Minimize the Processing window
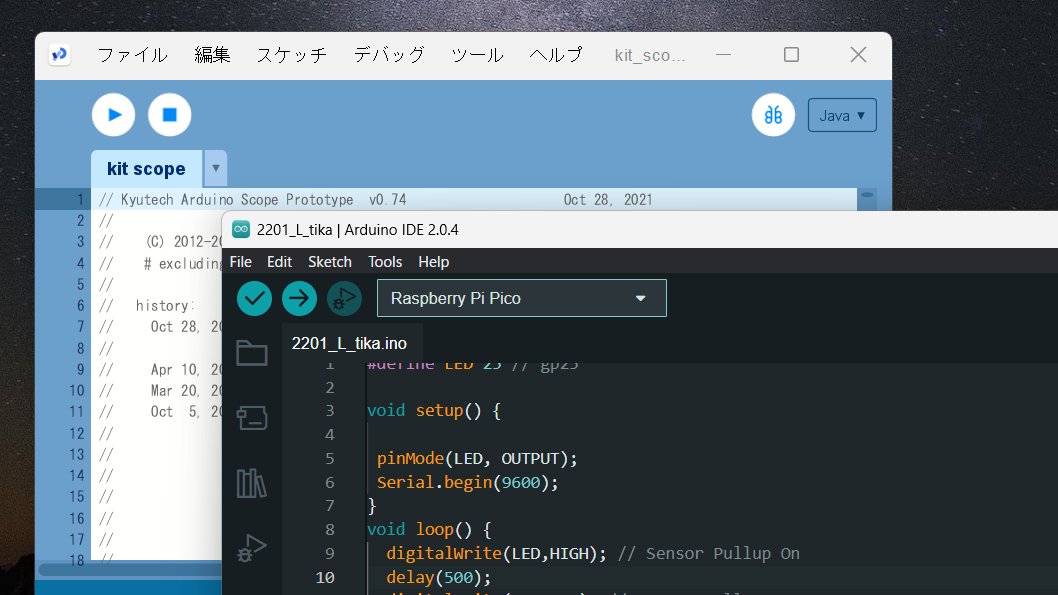The width and height of the screenshot is (1058, 595). (x=723, y=55)
